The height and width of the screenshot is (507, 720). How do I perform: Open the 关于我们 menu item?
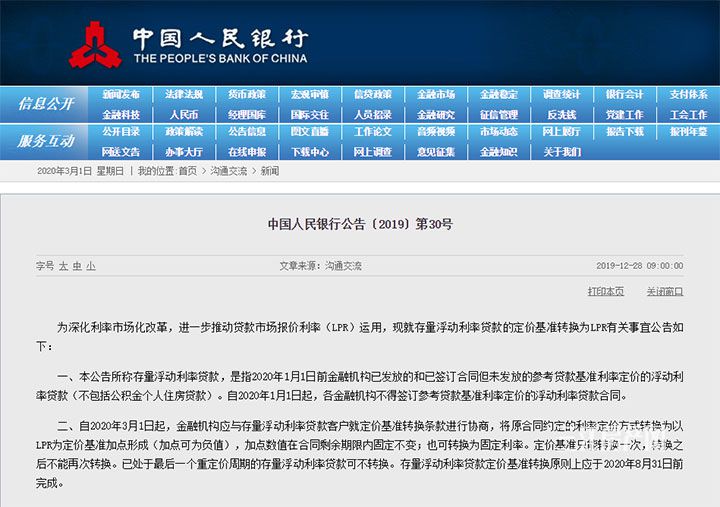(x=562, y=152)
